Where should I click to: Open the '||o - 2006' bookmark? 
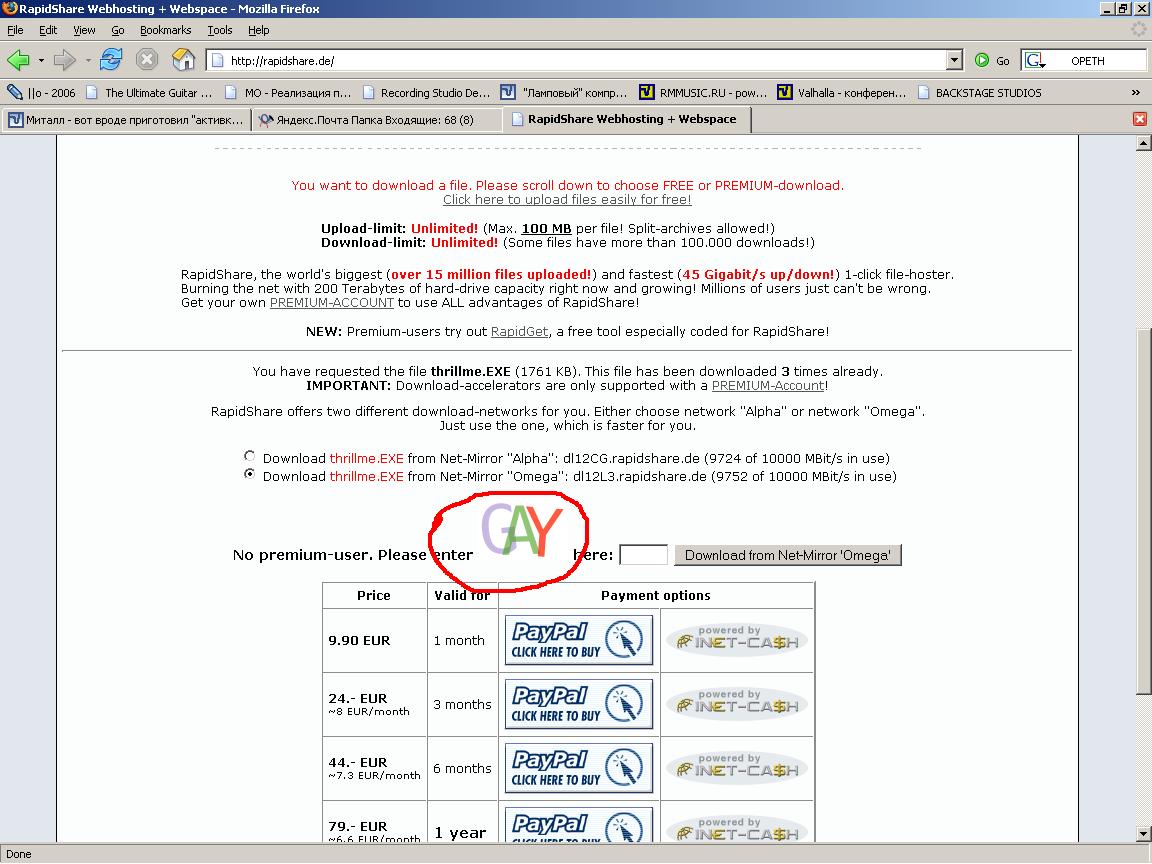(x=41, y=93)
